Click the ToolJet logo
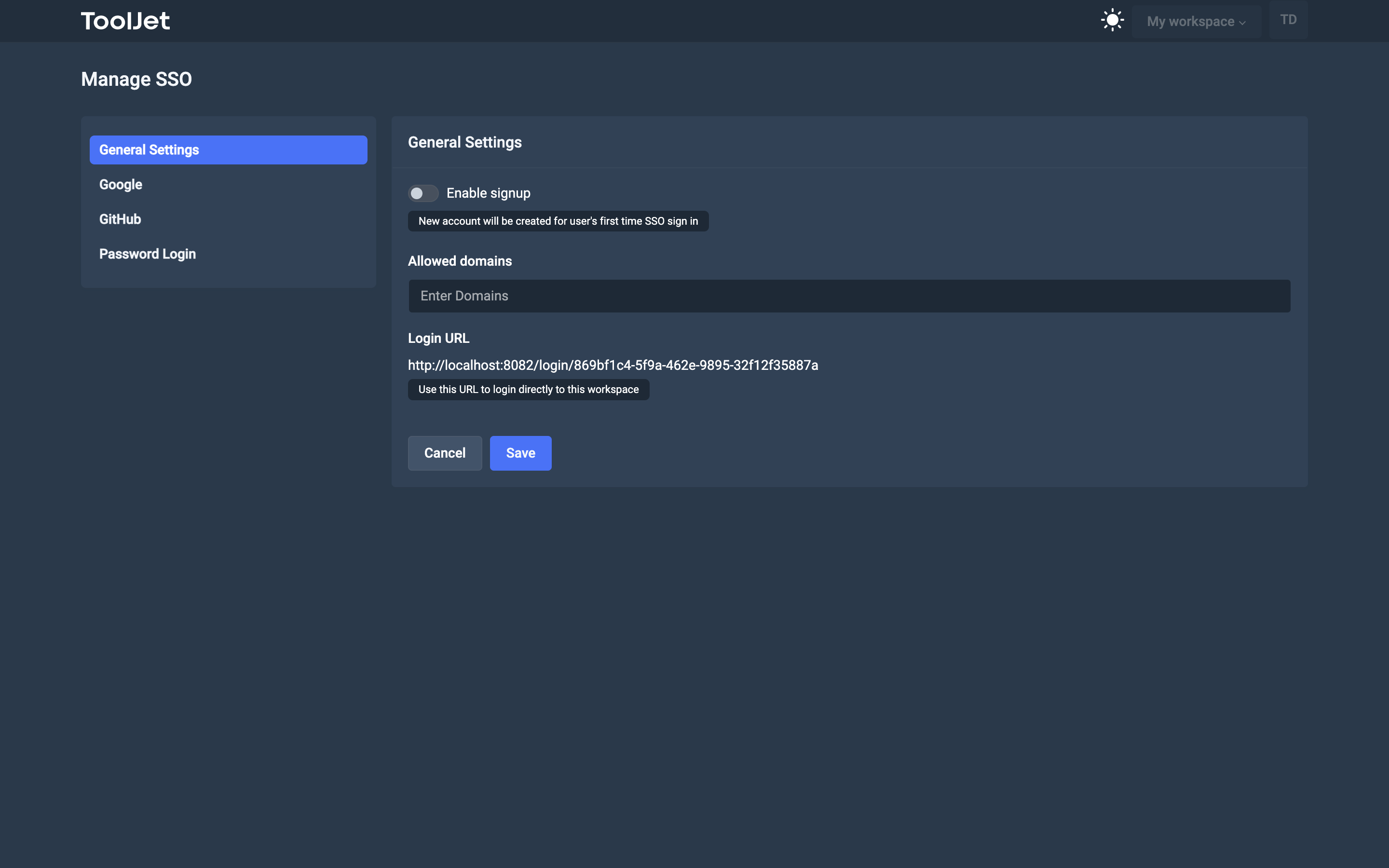Image resolution: width=1389 pixels, height=868 pixels. tap(125, 20)
